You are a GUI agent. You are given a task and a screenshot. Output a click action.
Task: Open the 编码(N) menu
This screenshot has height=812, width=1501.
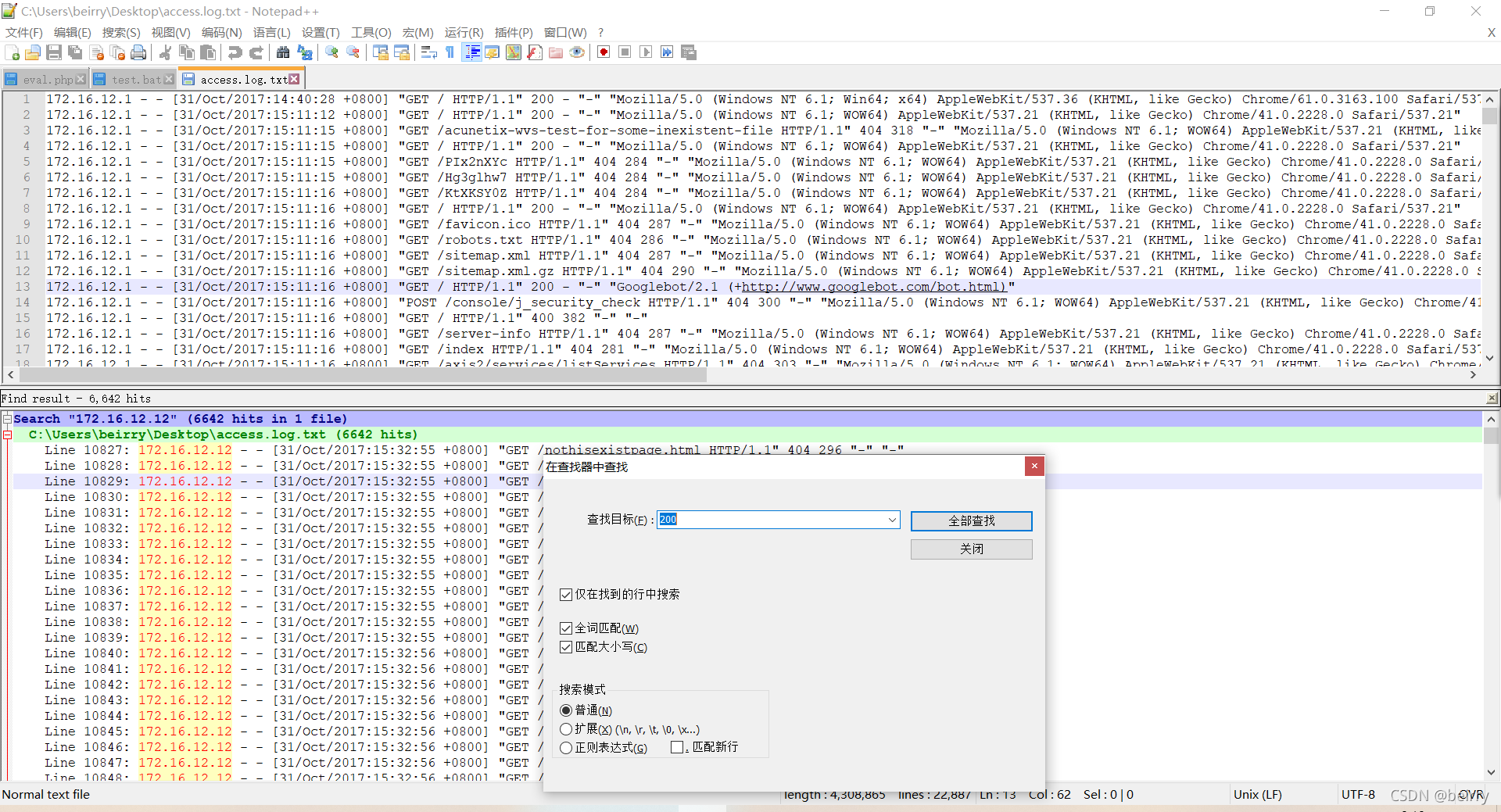pos(221,32)
